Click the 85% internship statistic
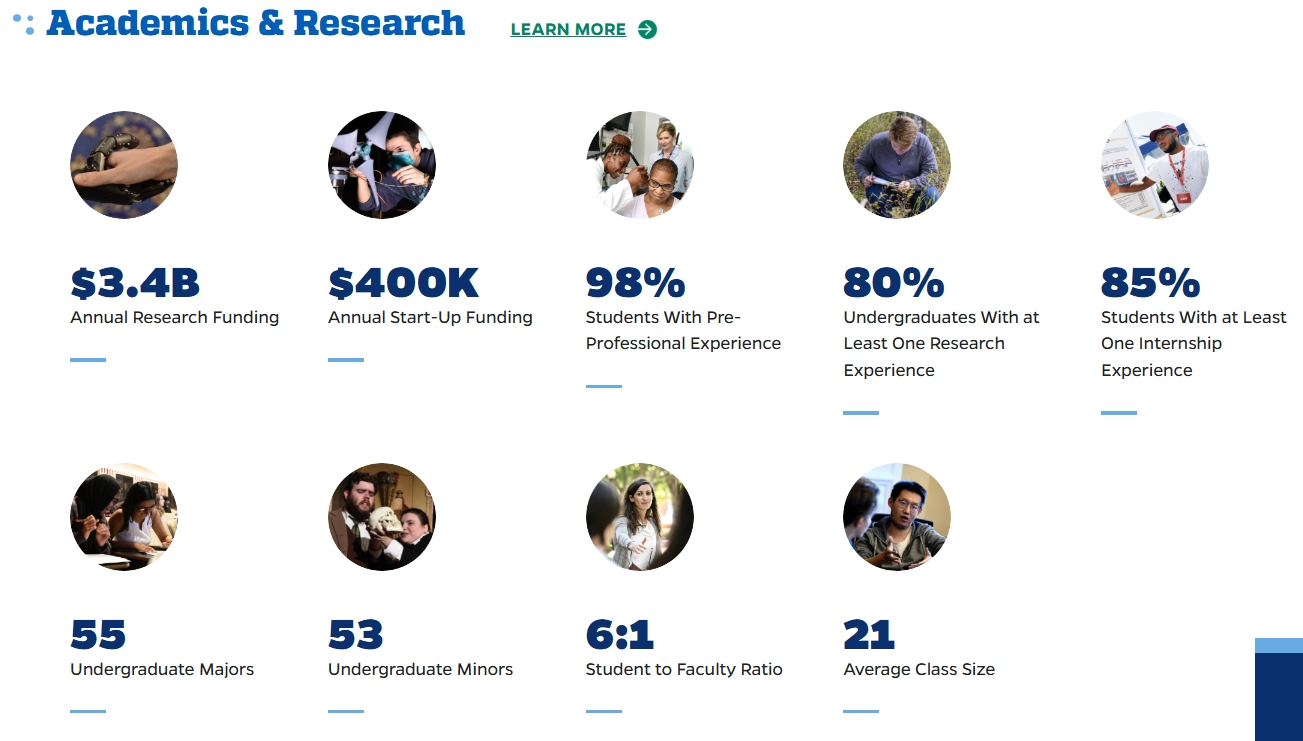Image resolution: width=1303 pixels, height=741 pixels. coord(1151,283)
